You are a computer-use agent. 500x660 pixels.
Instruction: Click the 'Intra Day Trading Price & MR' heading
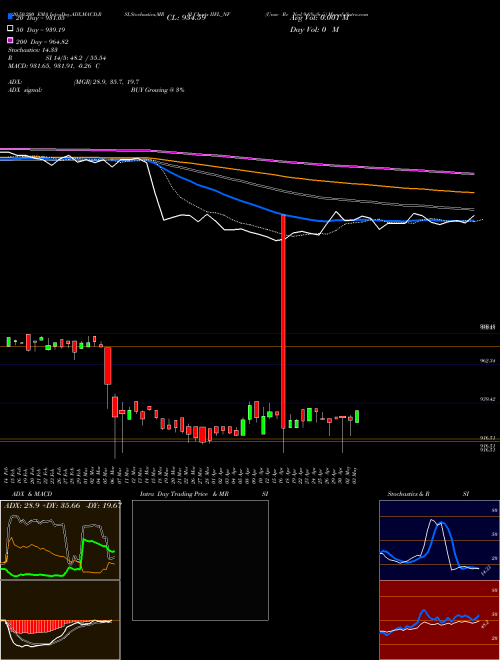184,494
